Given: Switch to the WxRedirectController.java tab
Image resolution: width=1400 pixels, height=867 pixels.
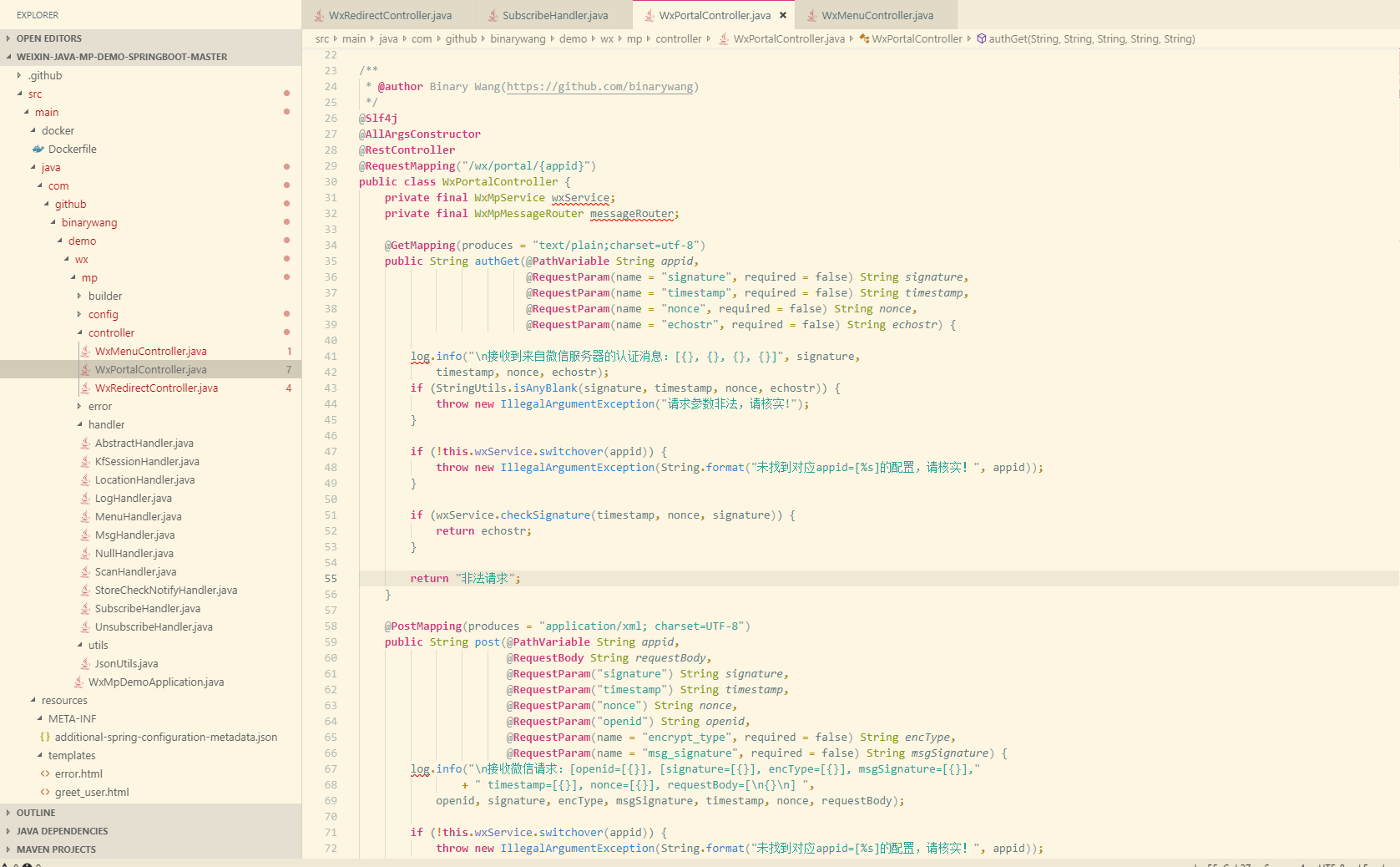Looking at the screenshot, I should (x=388, y=15).
